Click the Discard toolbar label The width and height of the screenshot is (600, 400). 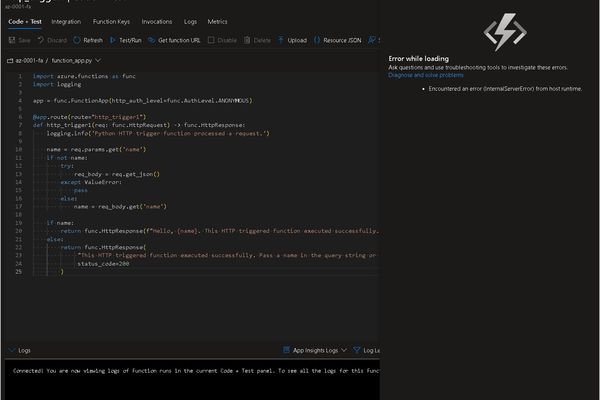pyautogui.click(x=57, y=40)
